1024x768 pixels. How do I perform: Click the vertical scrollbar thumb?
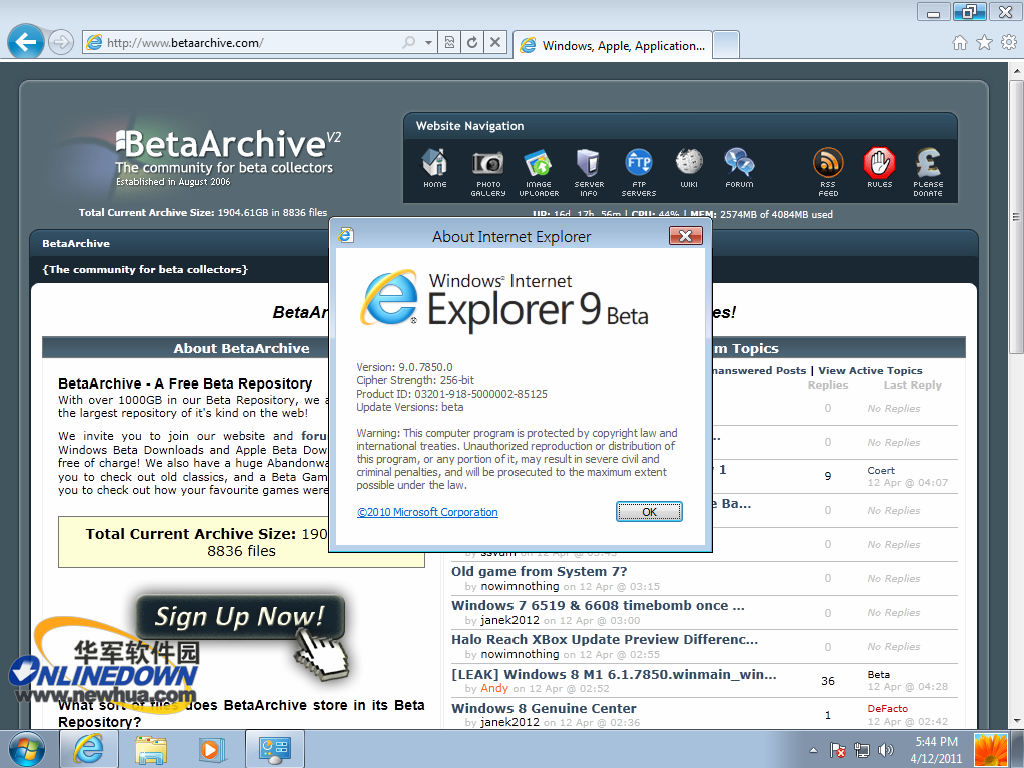1016,217
